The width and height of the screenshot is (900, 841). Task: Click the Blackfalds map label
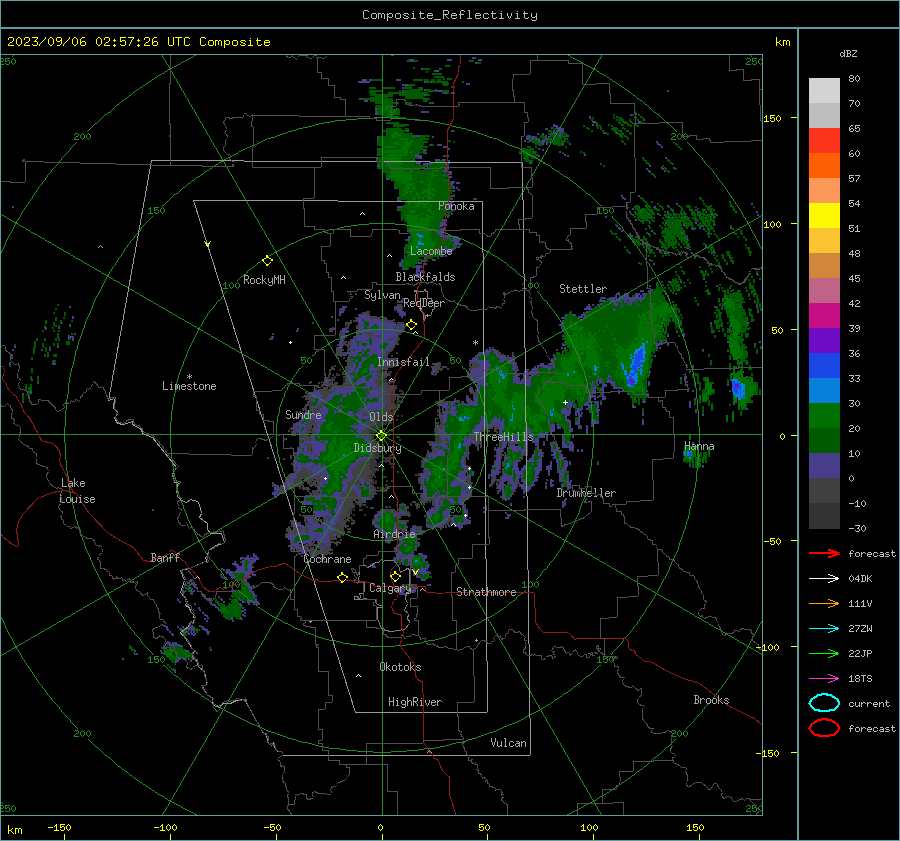pos(425,277)
